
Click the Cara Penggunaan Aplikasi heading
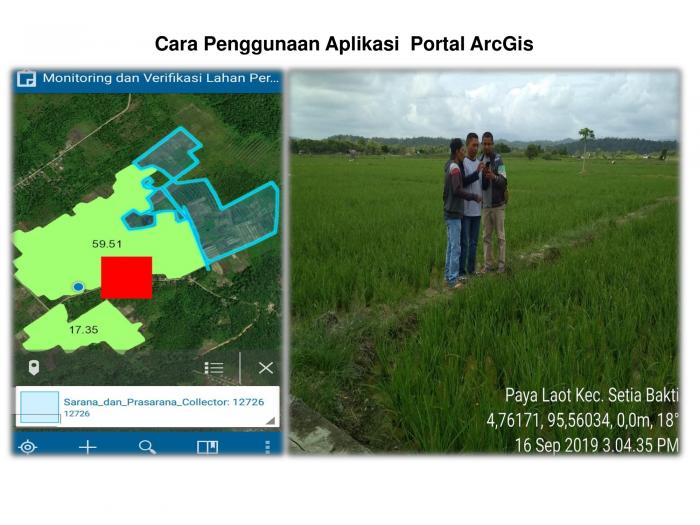coord(344,44)
